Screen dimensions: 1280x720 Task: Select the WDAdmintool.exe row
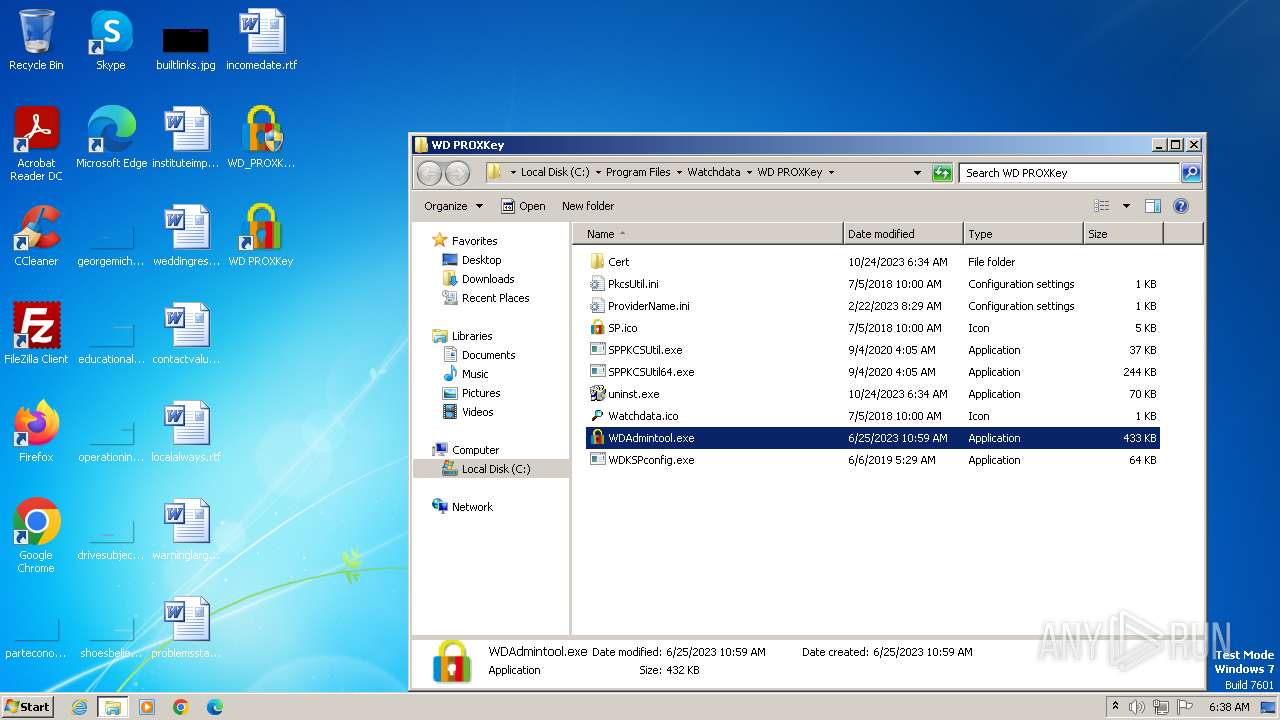[x=873, y=438]
